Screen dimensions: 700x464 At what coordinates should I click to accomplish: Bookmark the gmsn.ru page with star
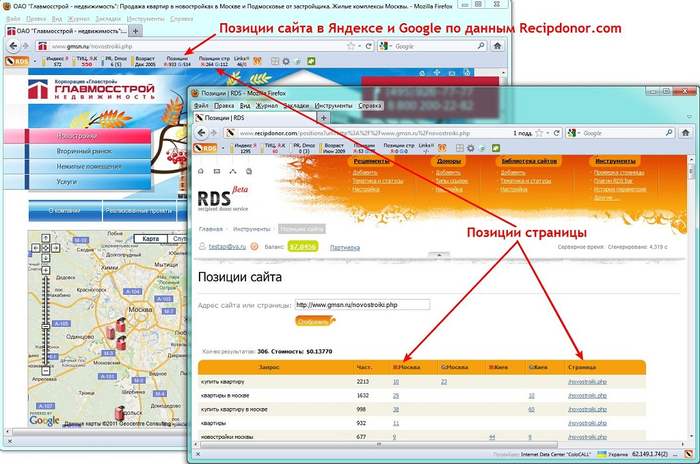tap(351, 46)
